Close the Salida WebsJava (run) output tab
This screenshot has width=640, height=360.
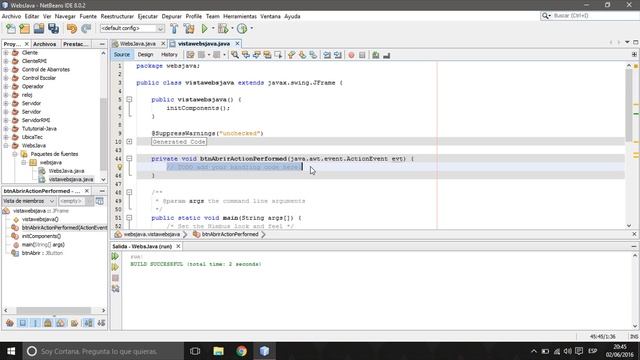[x=178, y=247]
